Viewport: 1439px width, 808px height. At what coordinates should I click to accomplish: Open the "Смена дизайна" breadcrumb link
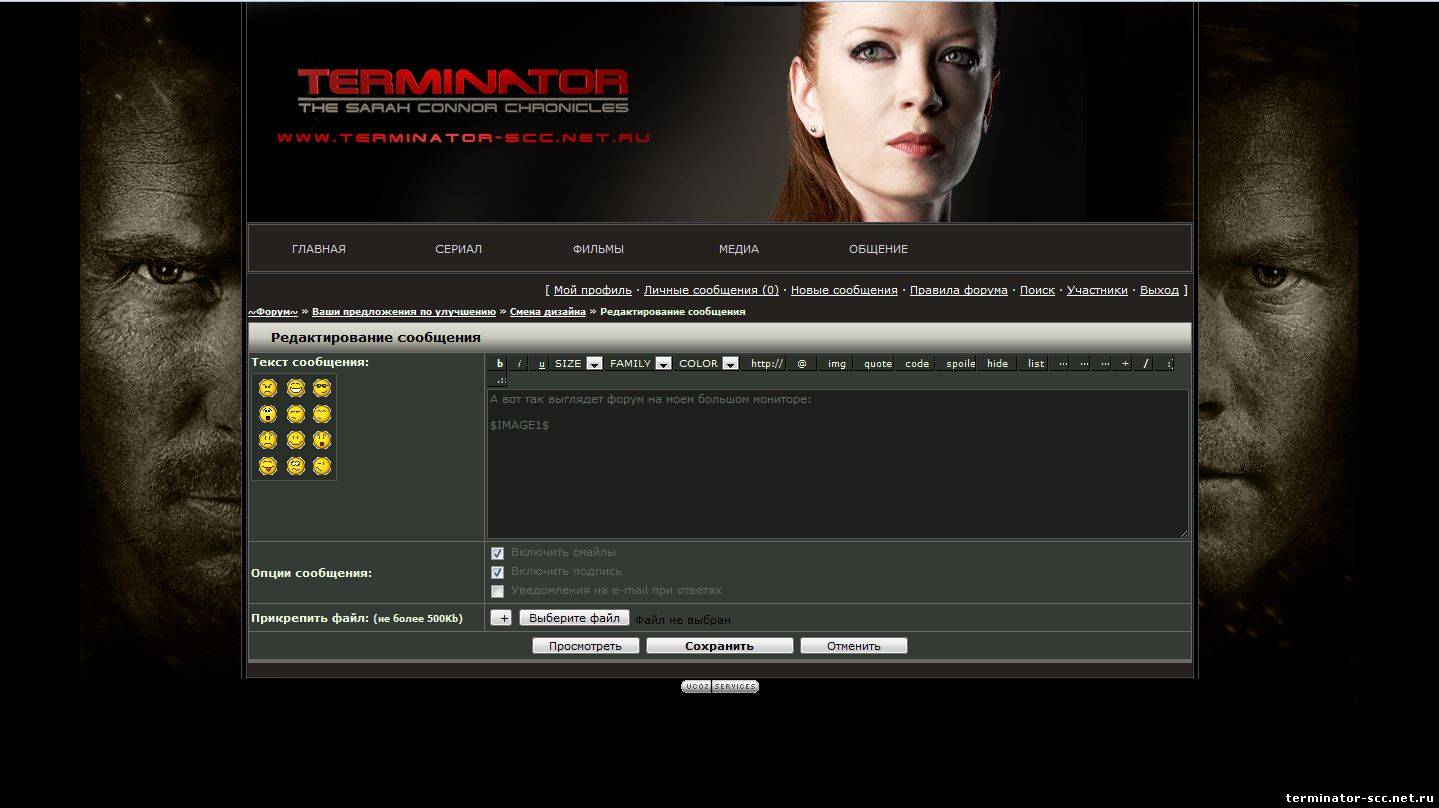tap(548, 312)
